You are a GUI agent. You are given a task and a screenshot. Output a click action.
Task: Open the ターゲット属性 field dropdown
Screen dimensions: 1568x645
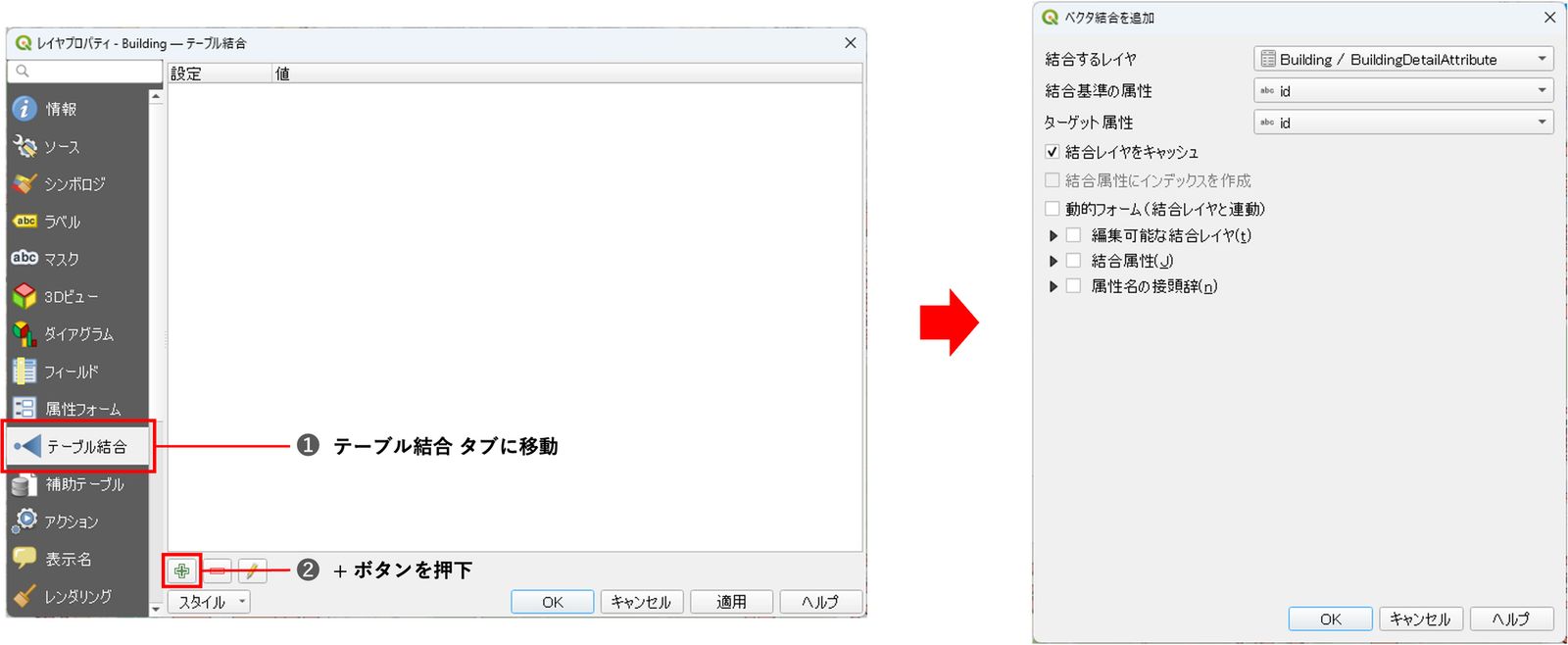pos(1403,123)
